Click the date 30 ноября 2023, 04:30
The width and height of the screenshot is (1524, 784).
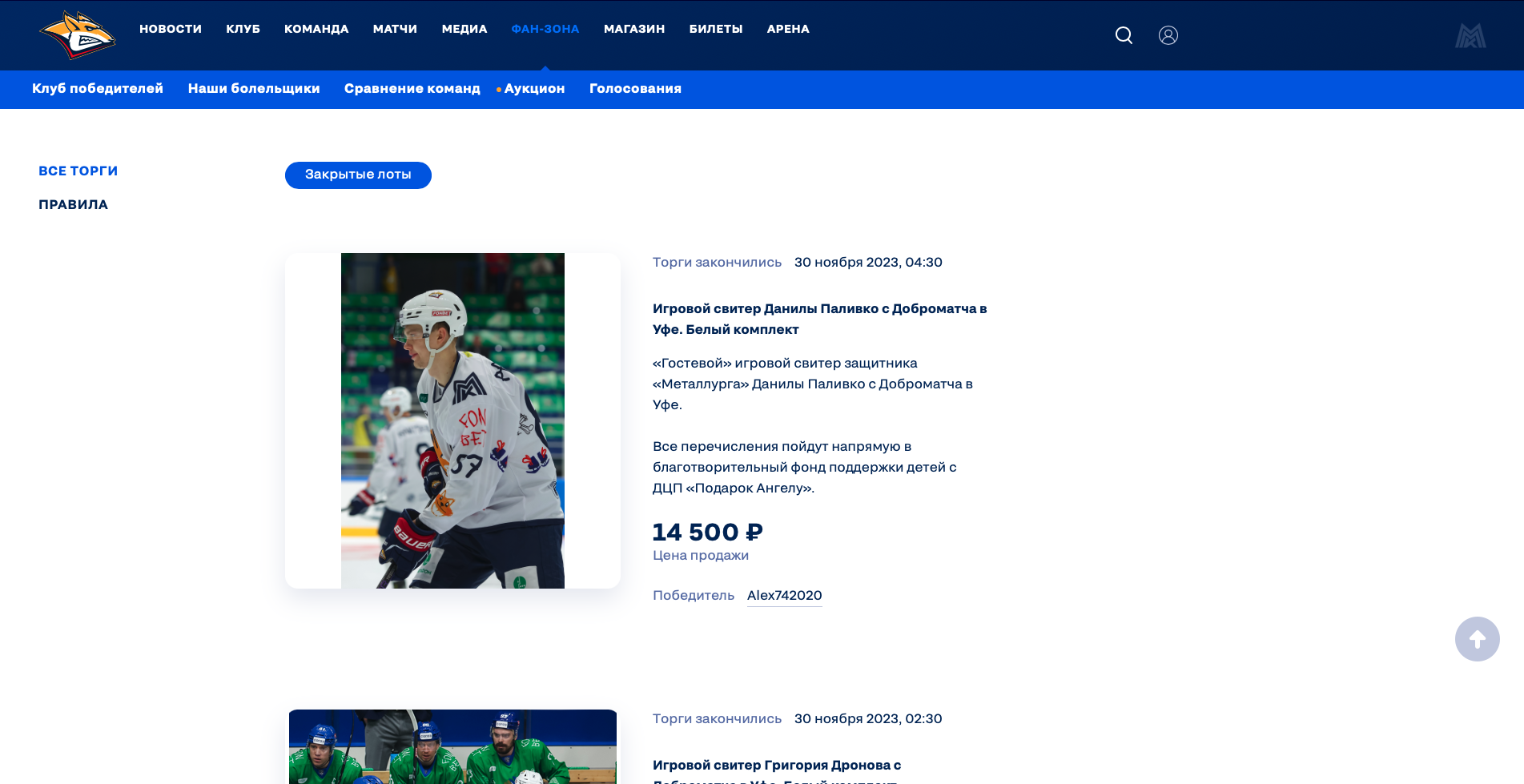[x=868, y=263]
